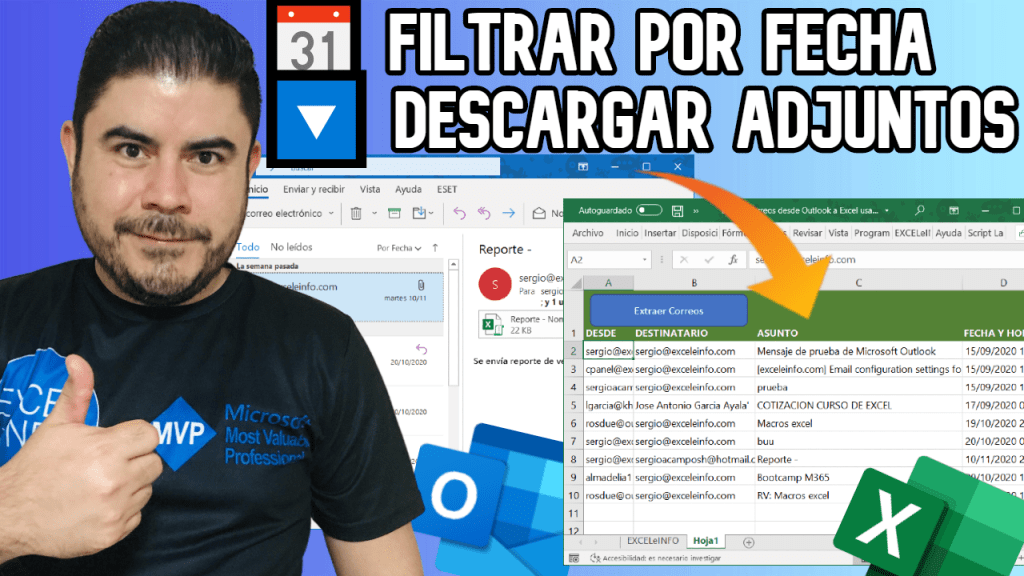Click the Save floppy icon in Excel title bar
This screenshot has height=576, width=1024.
(677, 211)
